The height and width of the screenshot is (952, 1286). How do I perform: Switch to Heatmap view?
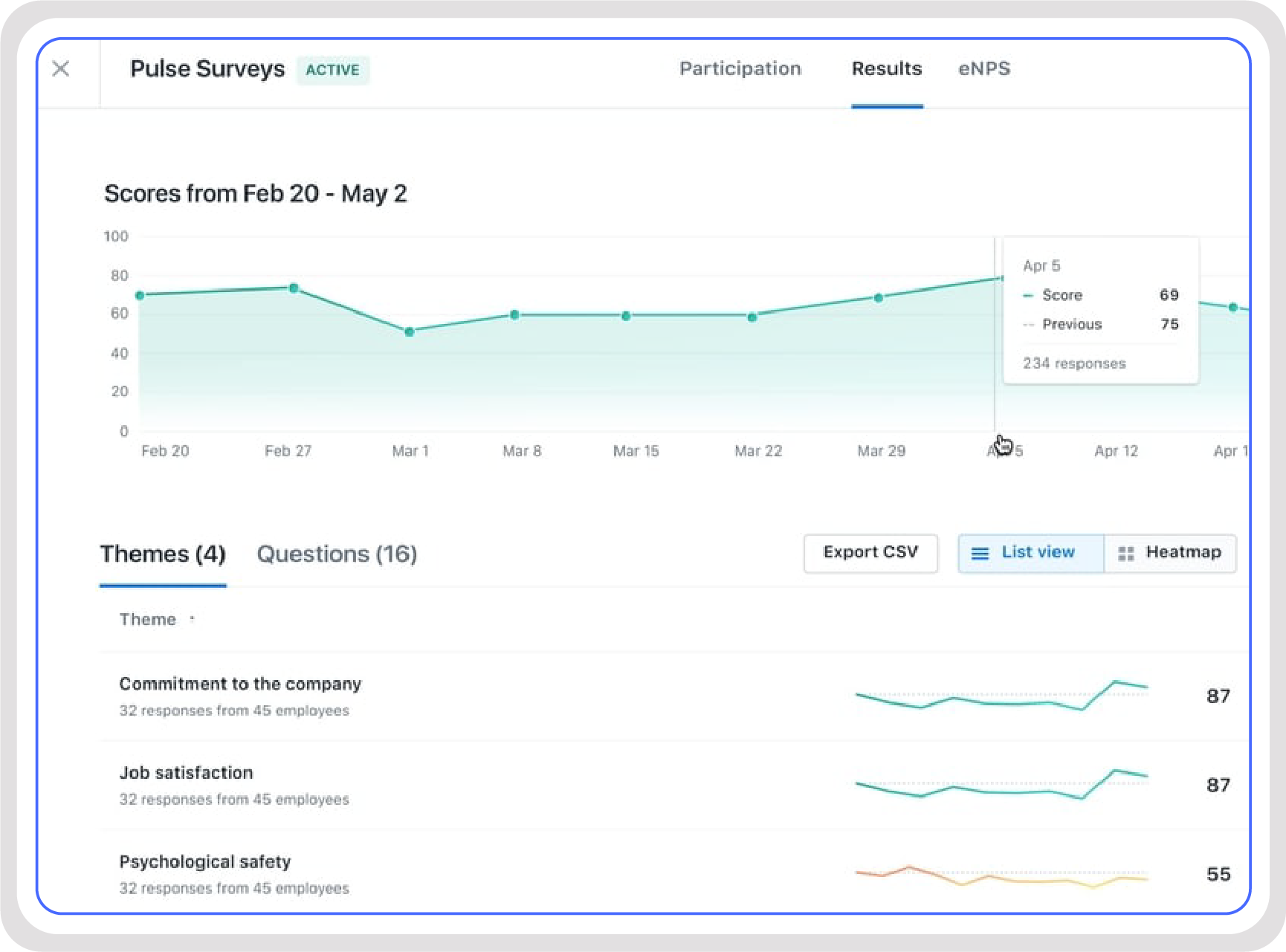1182,552
